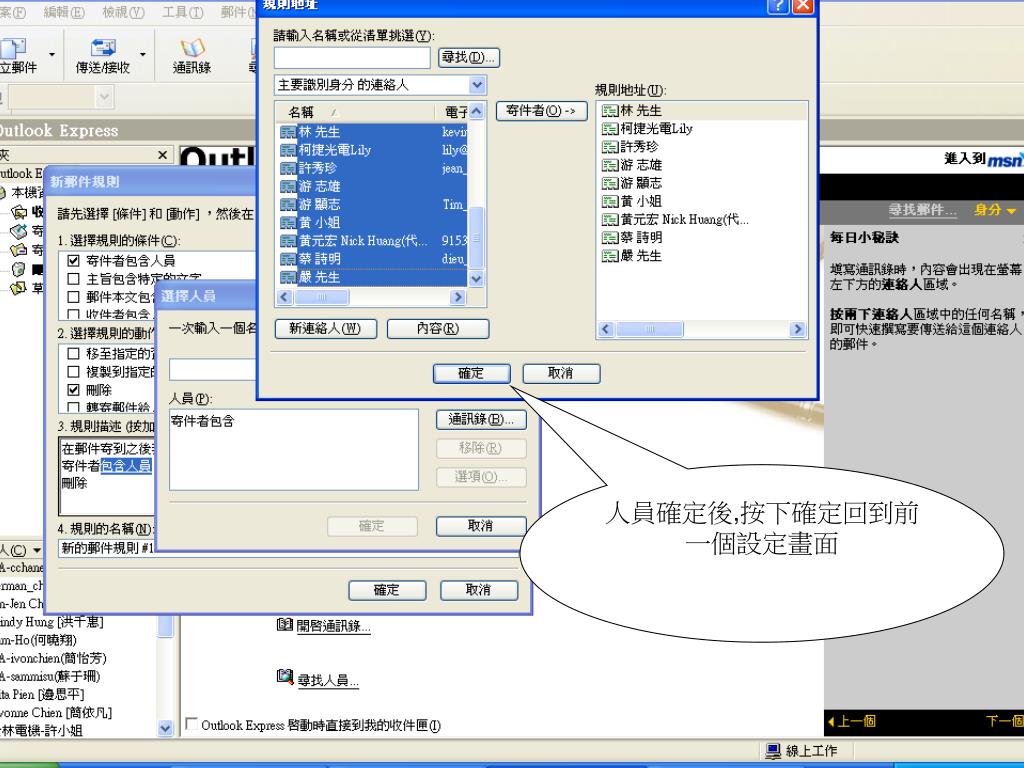
Task: Select contact A-ivonchien(簡怡芳) in contacts pane
Action: 54,658
